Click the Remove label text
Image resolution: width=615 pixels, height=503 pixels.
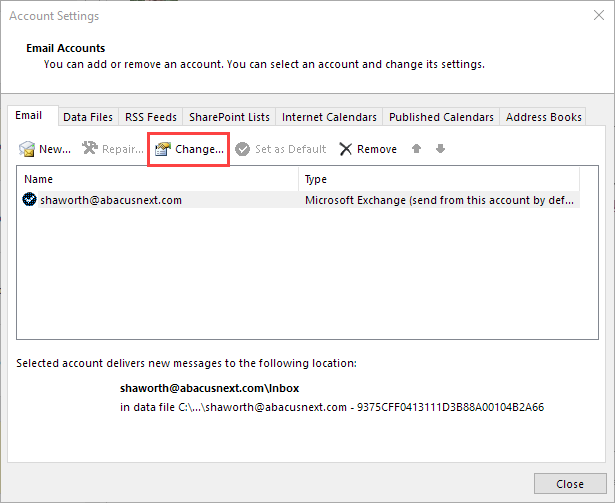tap(377, 149)
